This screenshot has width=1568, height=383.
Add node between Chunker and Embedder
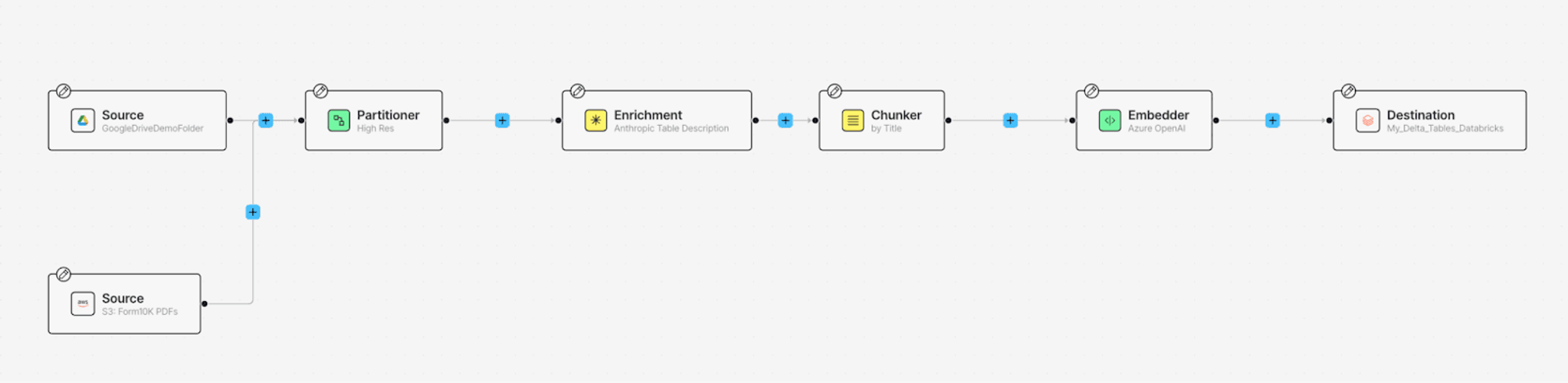[x=1010, y=120]
